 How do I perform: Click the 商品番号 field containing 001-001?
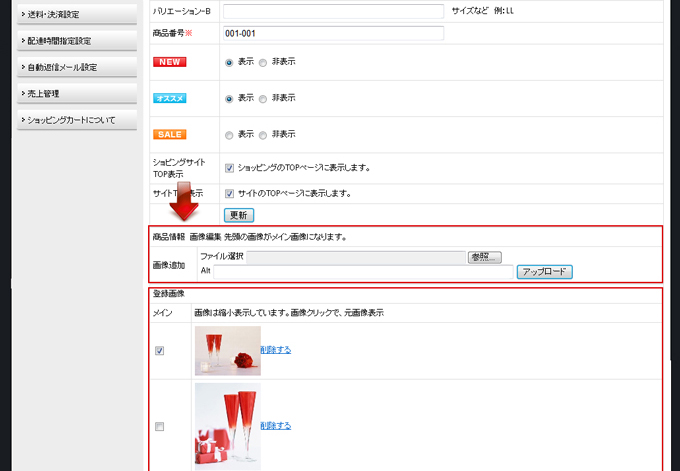(332, 33)
